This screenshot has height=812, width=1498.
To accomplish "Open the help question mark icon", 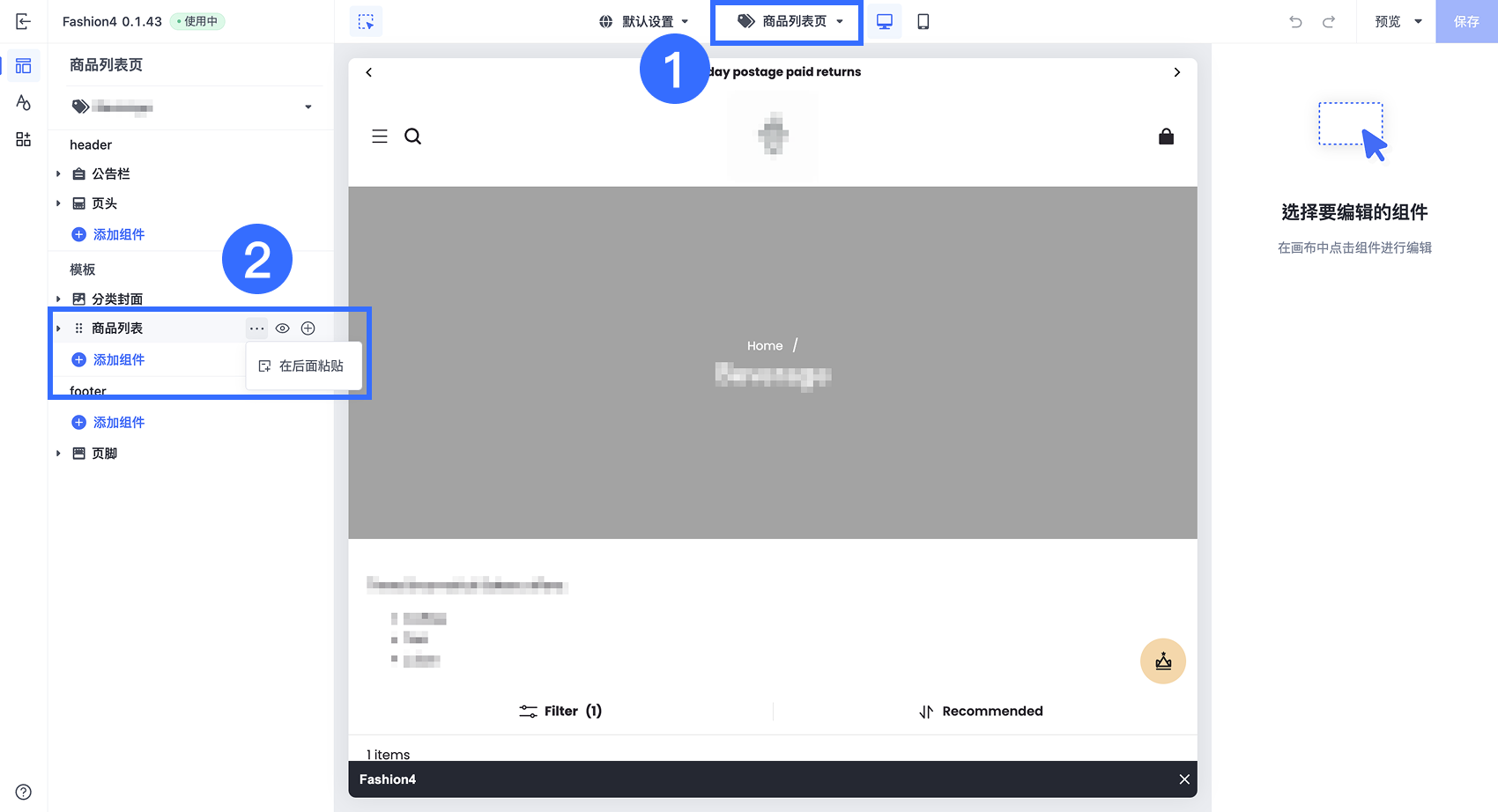I will point(24,792).
